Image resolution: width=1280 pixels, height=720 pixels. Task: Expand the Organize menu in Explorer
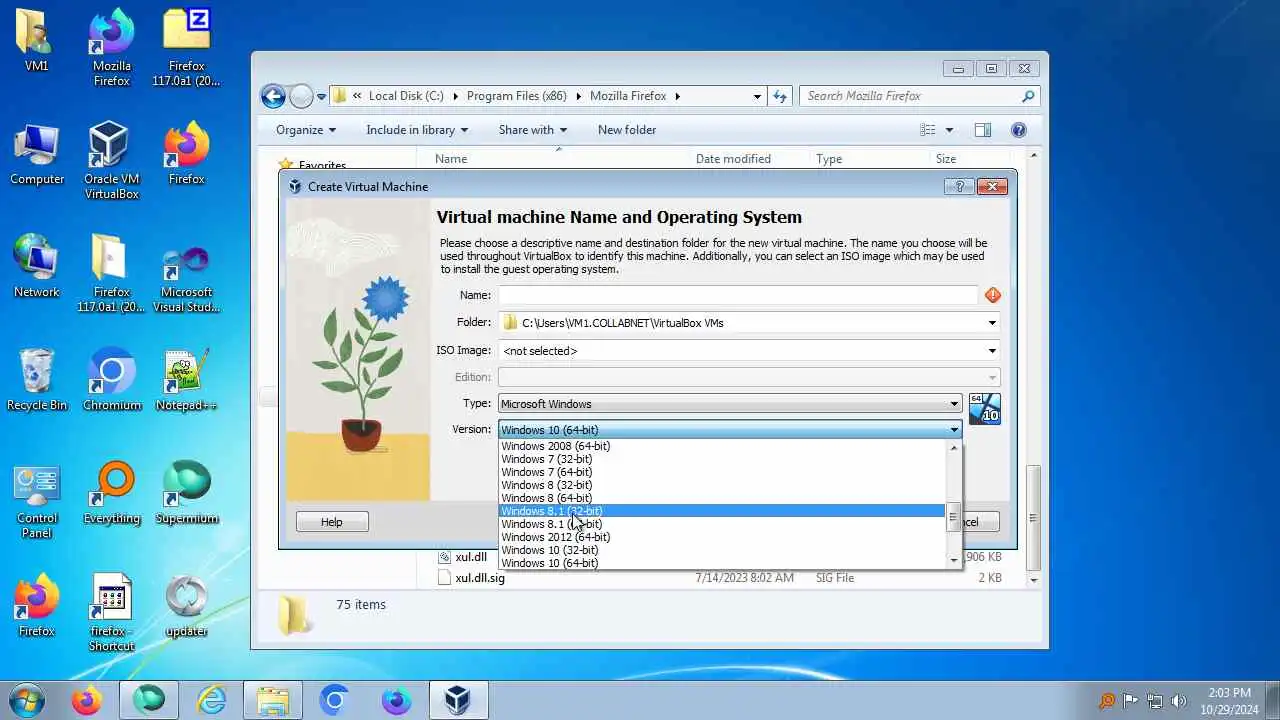(306, 130)
